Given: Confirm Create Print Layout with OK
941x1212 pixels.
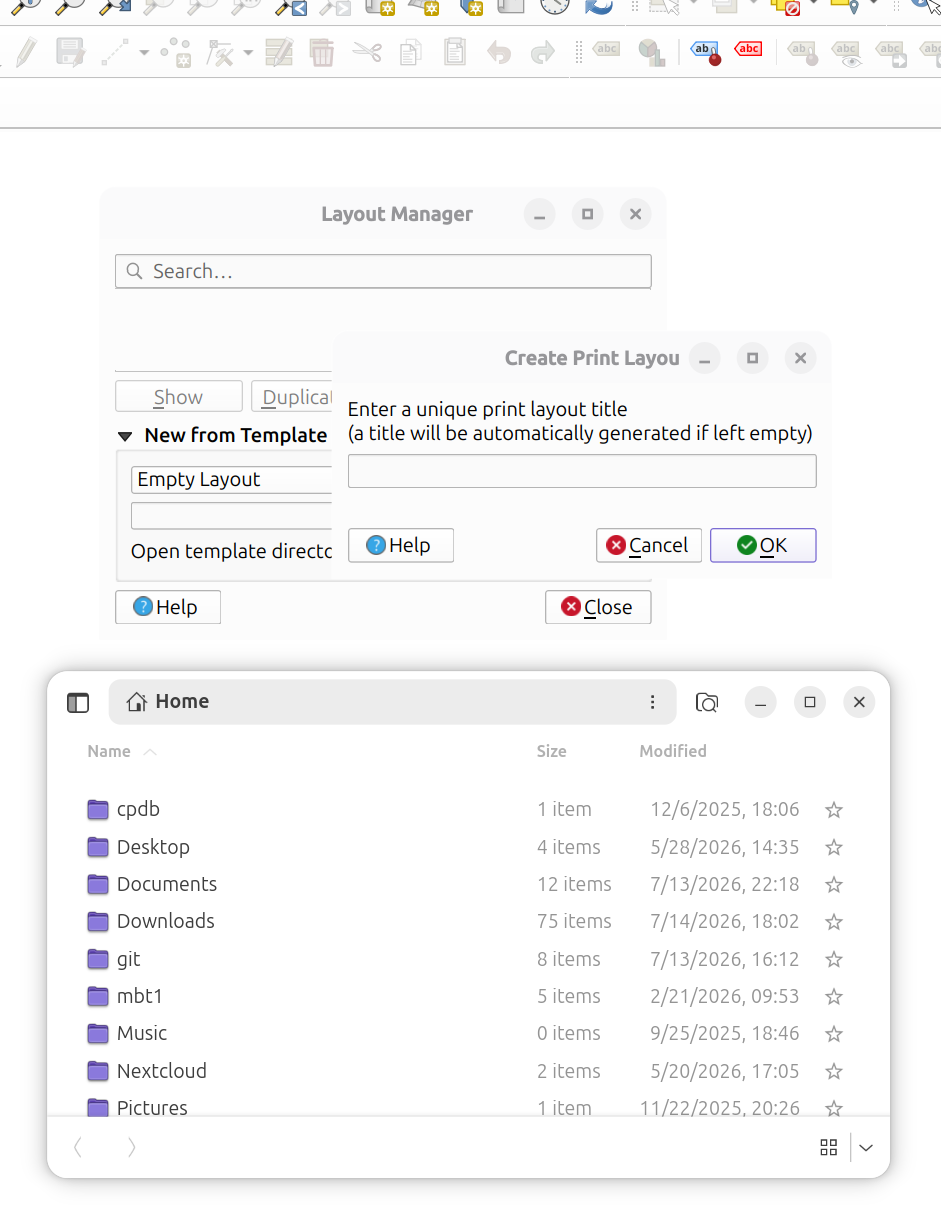Looking at the screenshot, I should pos(763,545).
